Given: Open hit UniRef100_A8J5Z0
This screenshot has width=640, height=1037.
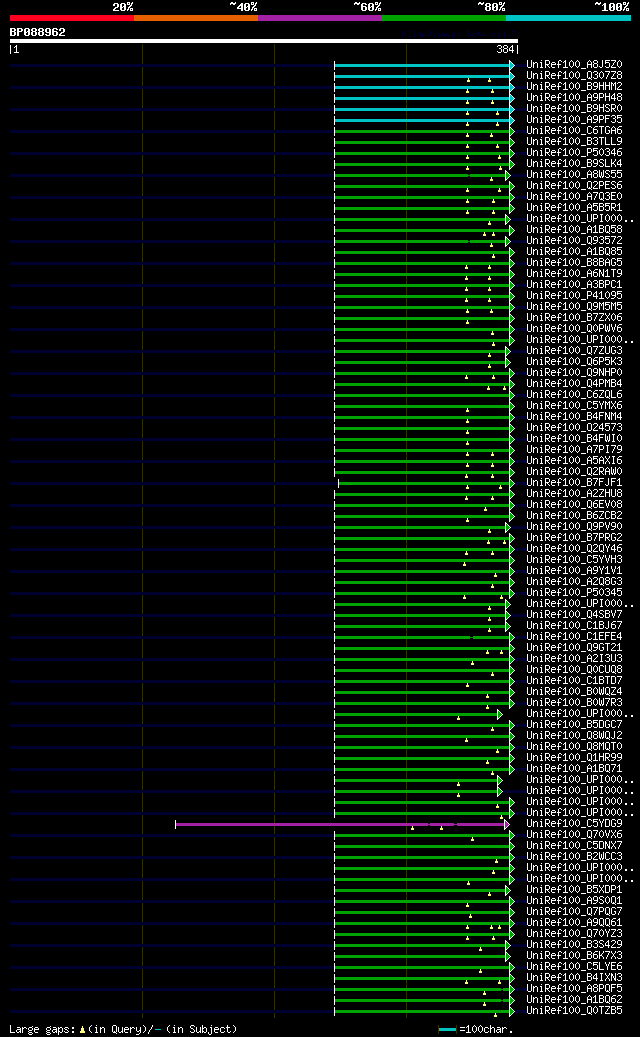Looking at the screenshot, I should click(574, 65).
